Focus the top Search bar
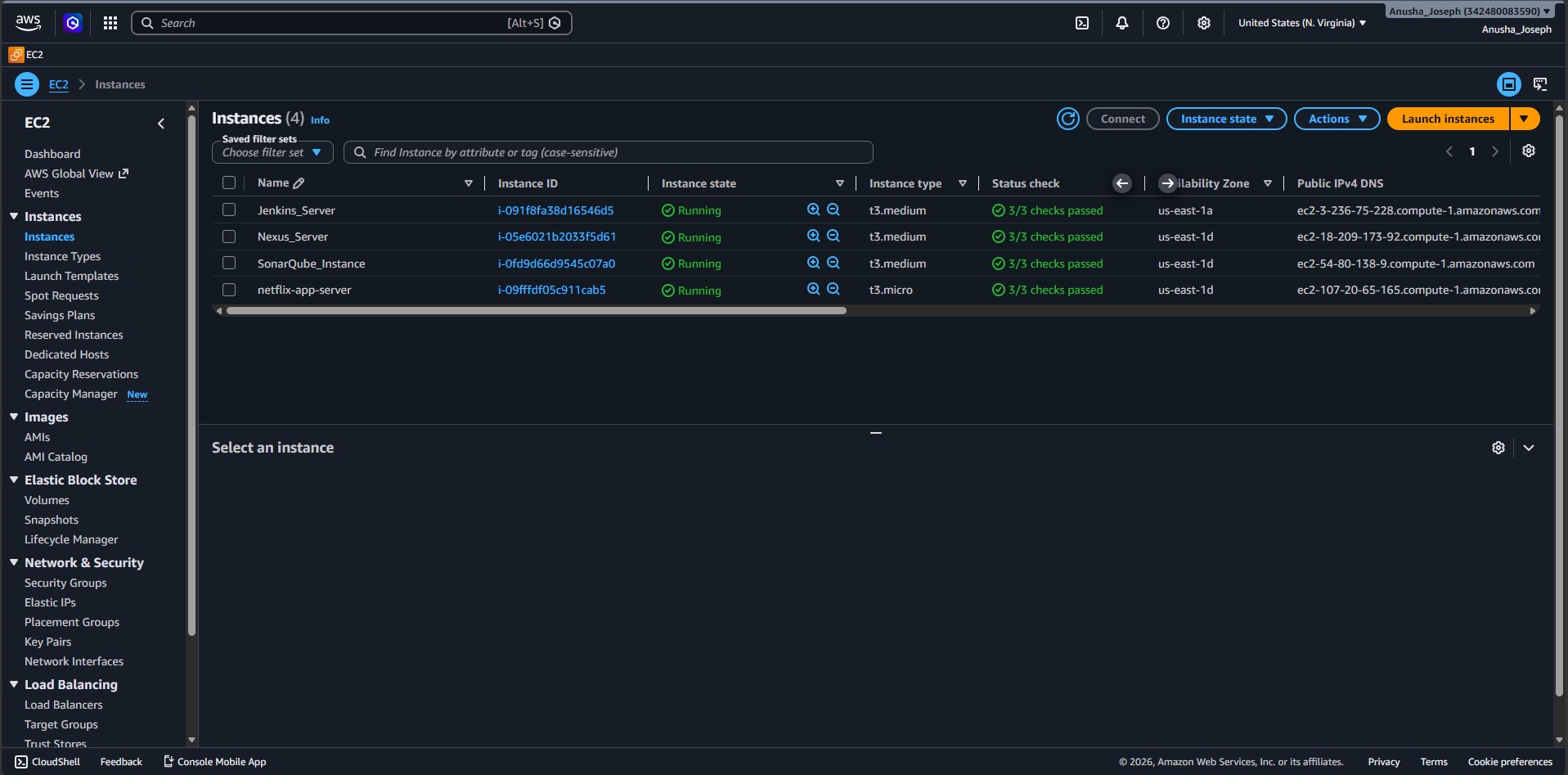The height and width of the screenshot is (775, 1568). point(352,23)
